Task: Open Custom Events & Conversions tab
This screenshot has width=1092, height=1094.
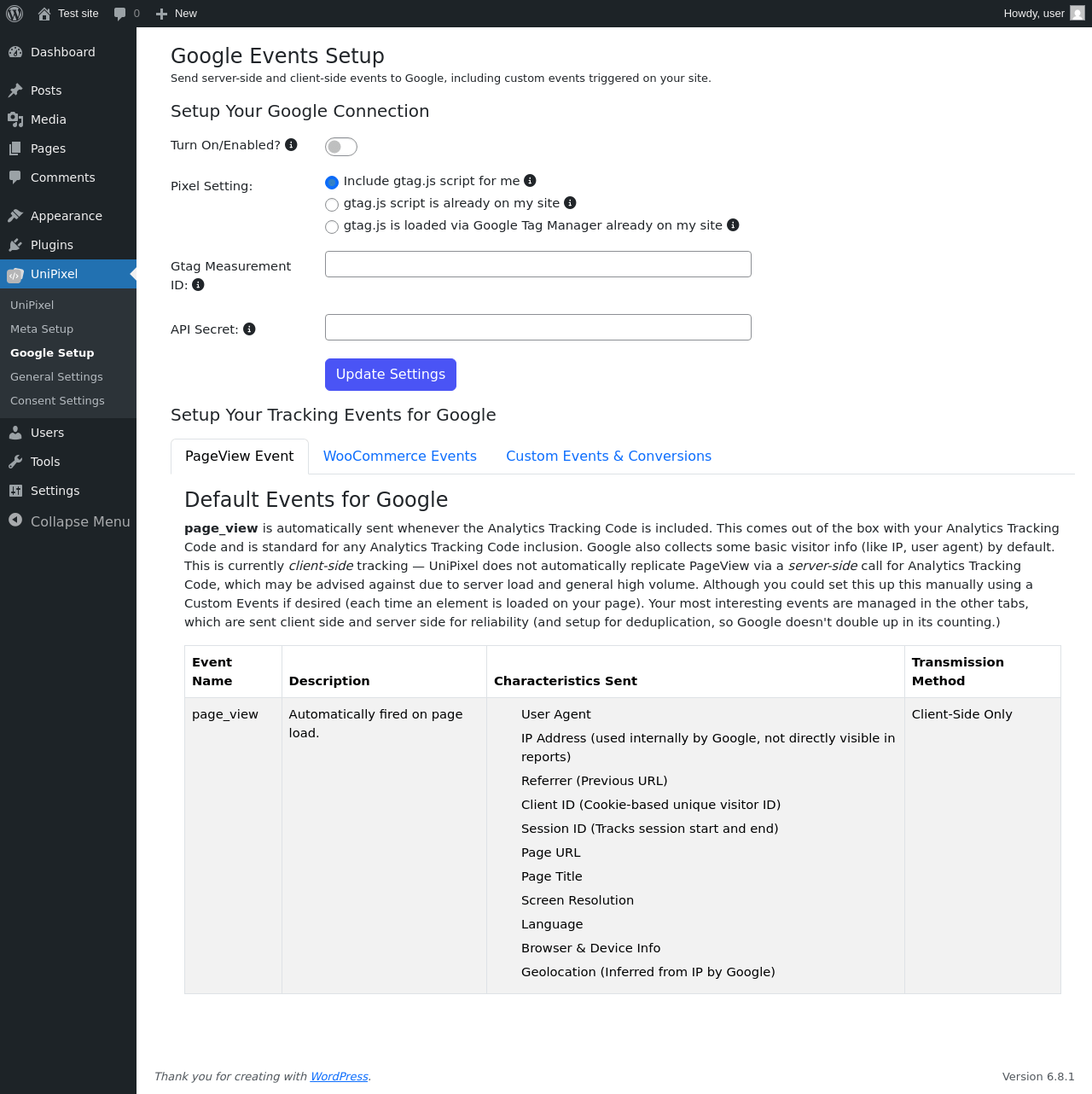Action: (x=608, y=457)
